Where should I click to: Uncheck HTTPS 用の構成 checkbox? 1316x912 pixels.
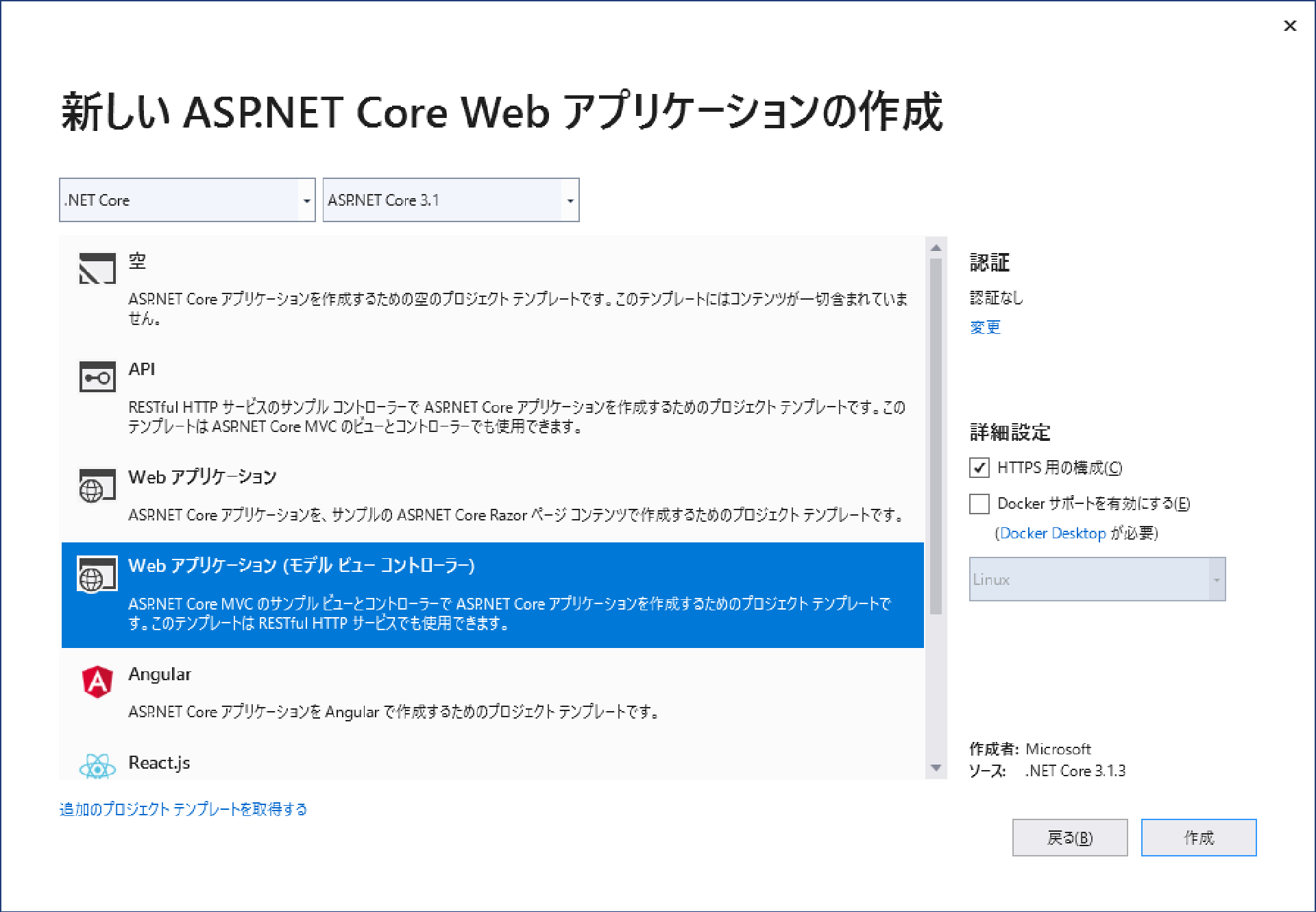point(979,468)
